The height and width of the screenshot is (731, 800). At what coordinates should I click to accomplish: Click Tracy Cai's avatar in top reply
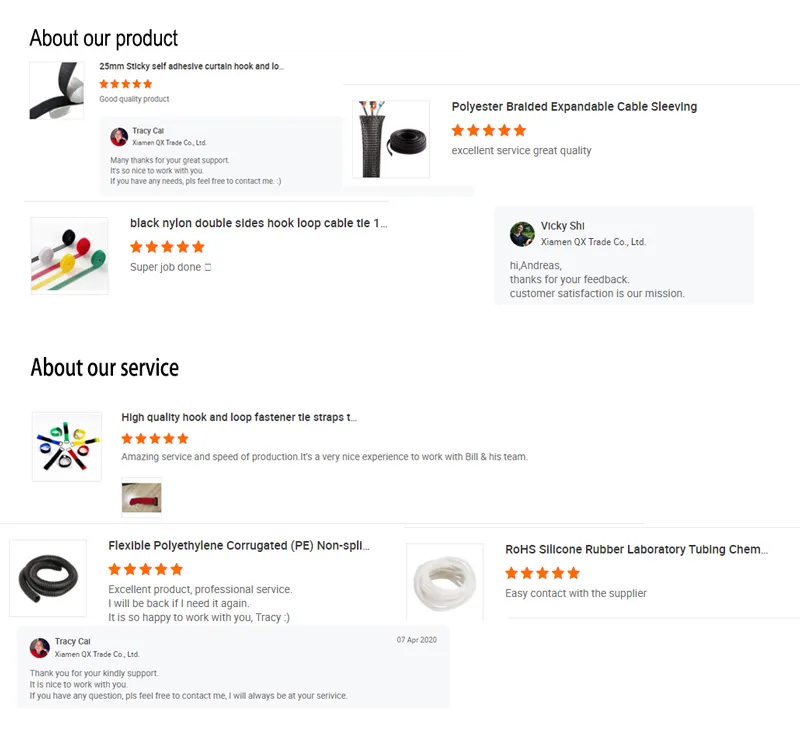119,137
